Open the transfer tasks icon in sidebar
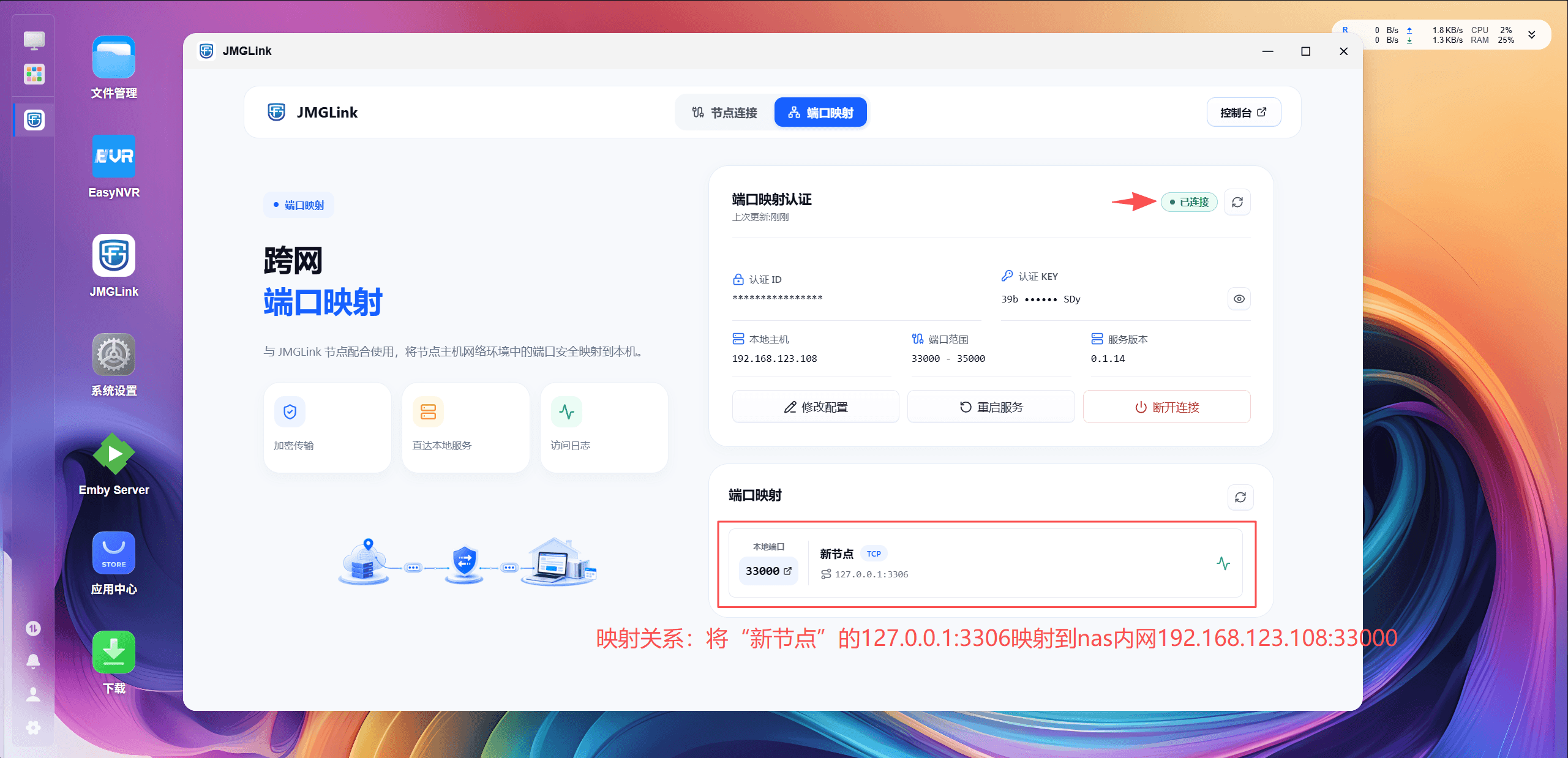This screenshot has width=1568, height=758. point(33,628)
